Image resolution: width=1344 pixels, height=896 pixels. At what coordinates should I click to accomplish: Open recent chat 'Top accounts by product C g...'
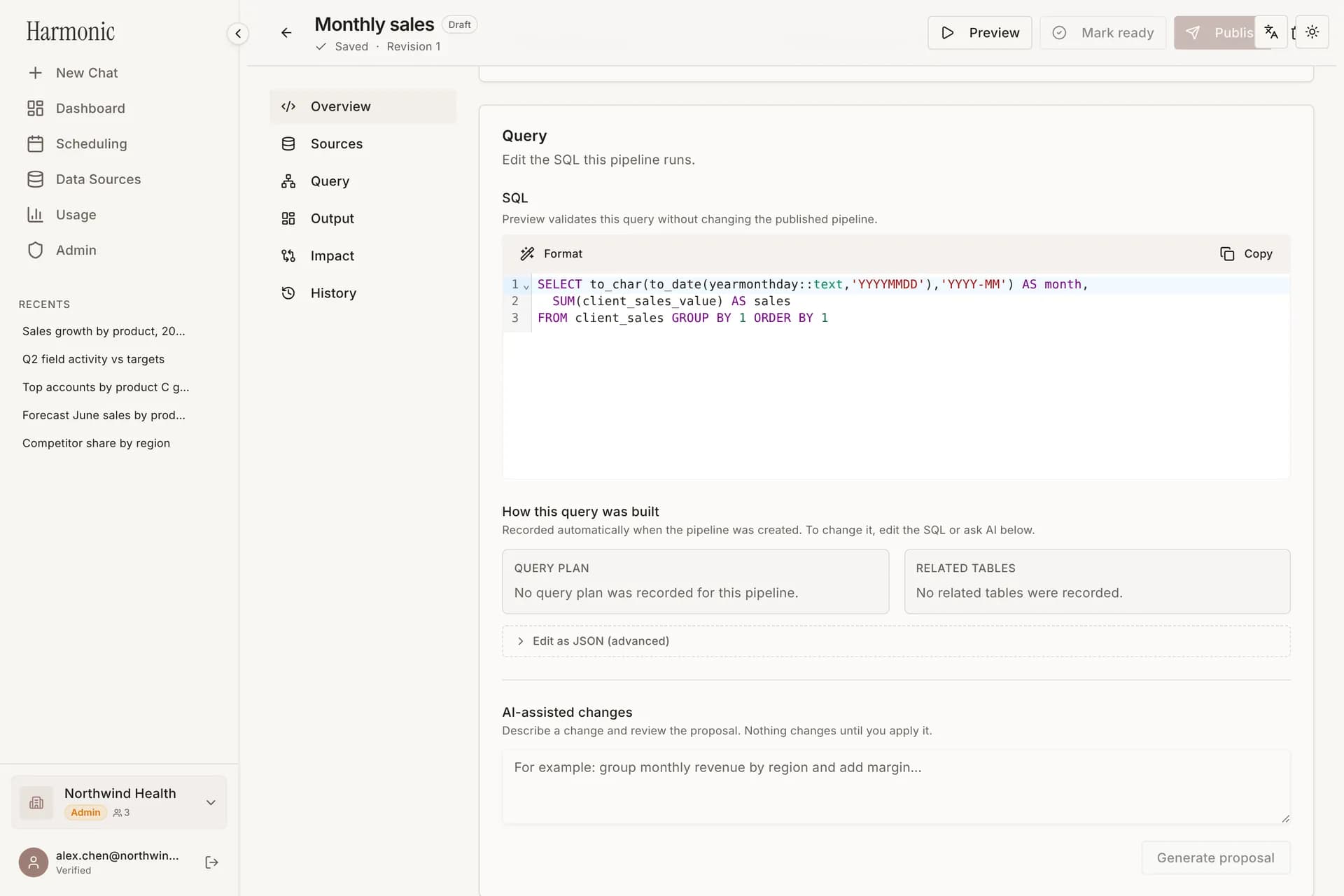[106, 387]
